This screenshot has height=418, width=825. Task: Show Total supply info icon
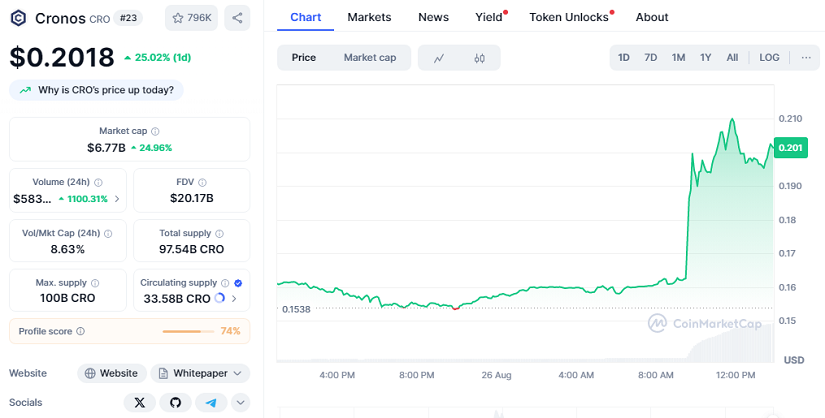[x=219, y=233]
